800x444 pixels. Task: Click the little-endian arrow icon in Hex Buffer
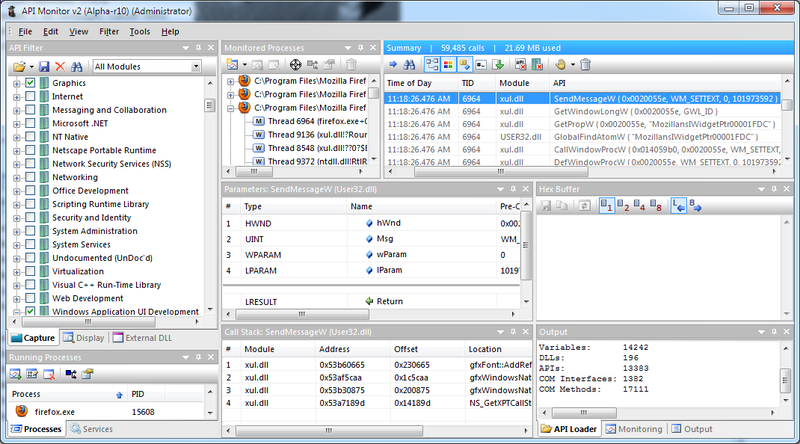[678, 206]
